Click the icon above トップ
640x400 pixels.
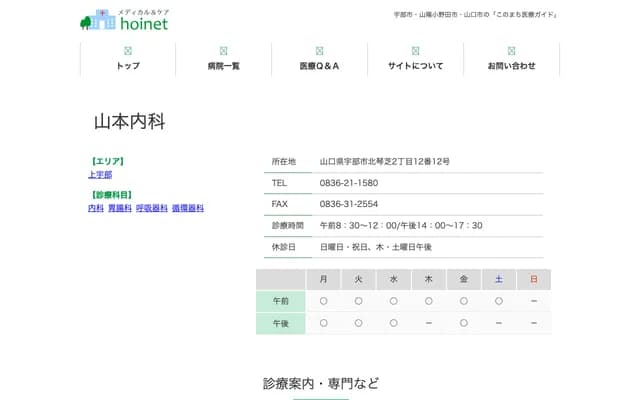127,50
